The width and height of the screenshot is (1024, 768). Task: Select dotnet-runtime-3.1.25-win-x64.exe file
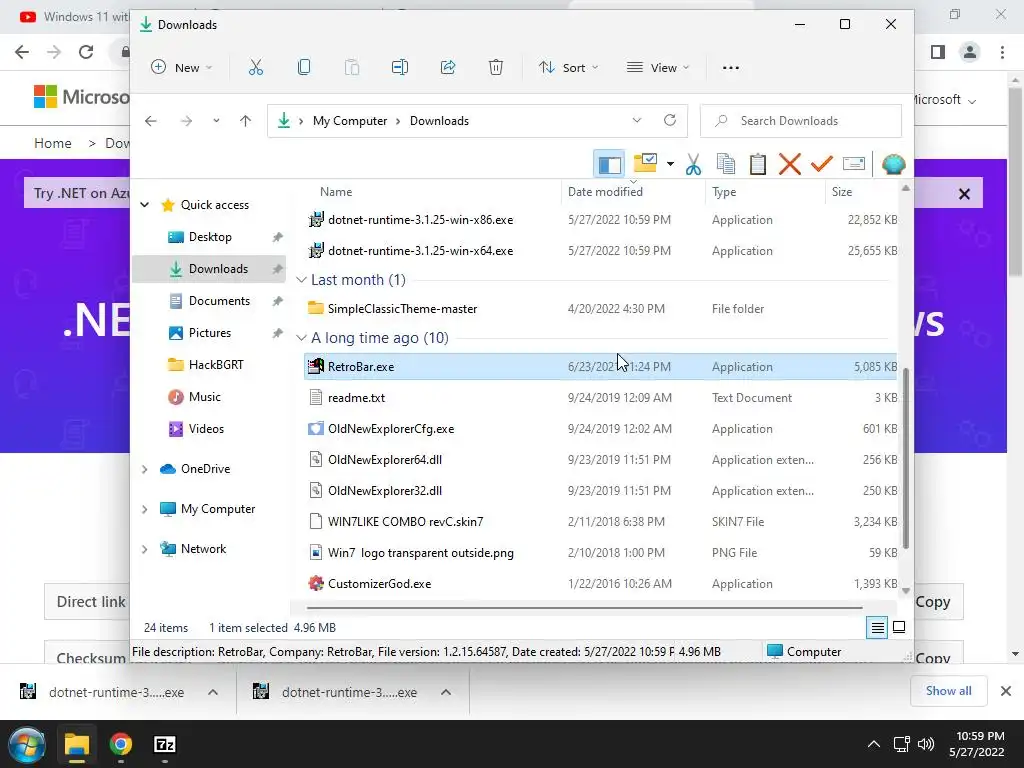600,251
